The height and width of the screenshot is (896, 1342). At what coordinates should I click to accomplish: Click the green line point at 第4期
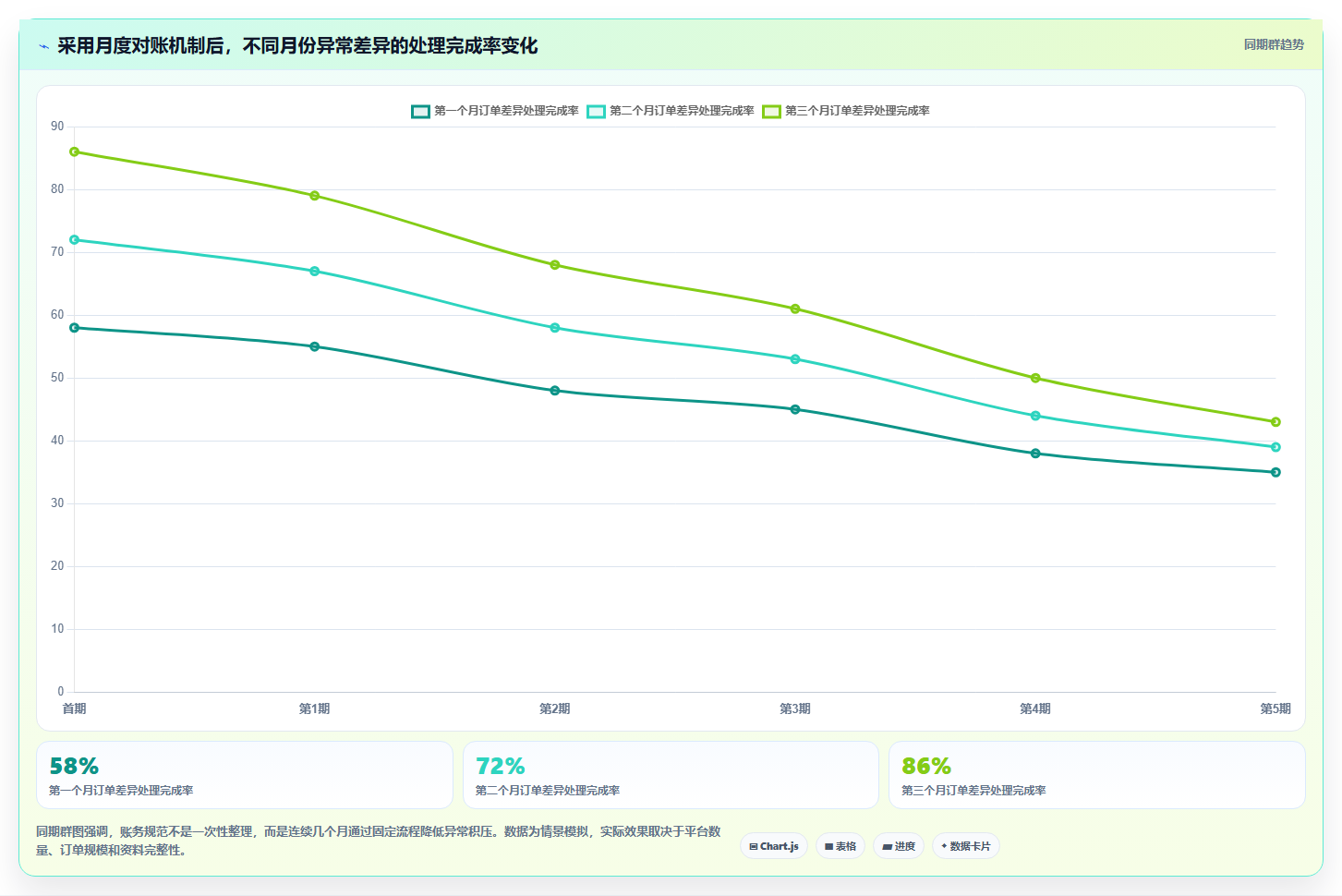pos(1035,378)
